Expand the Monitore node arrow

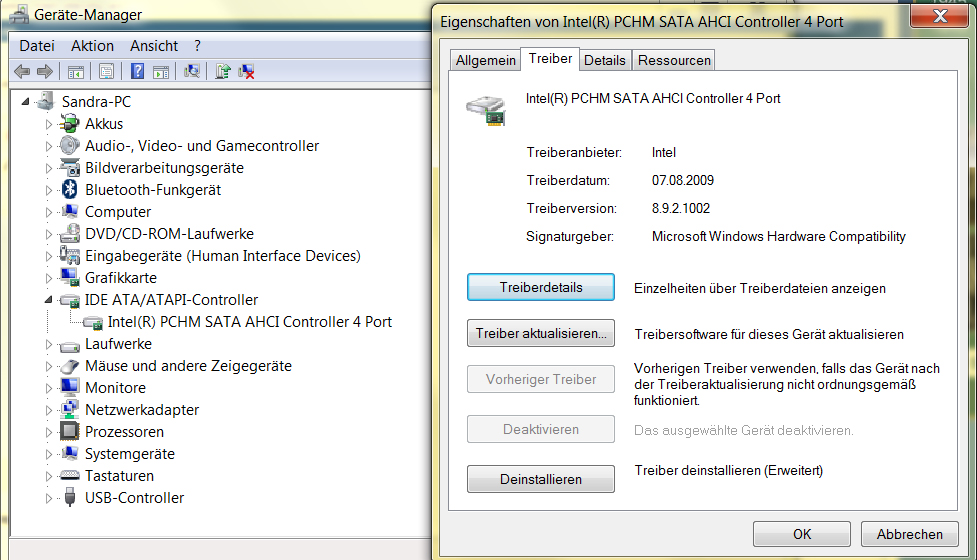pos(49,388)
